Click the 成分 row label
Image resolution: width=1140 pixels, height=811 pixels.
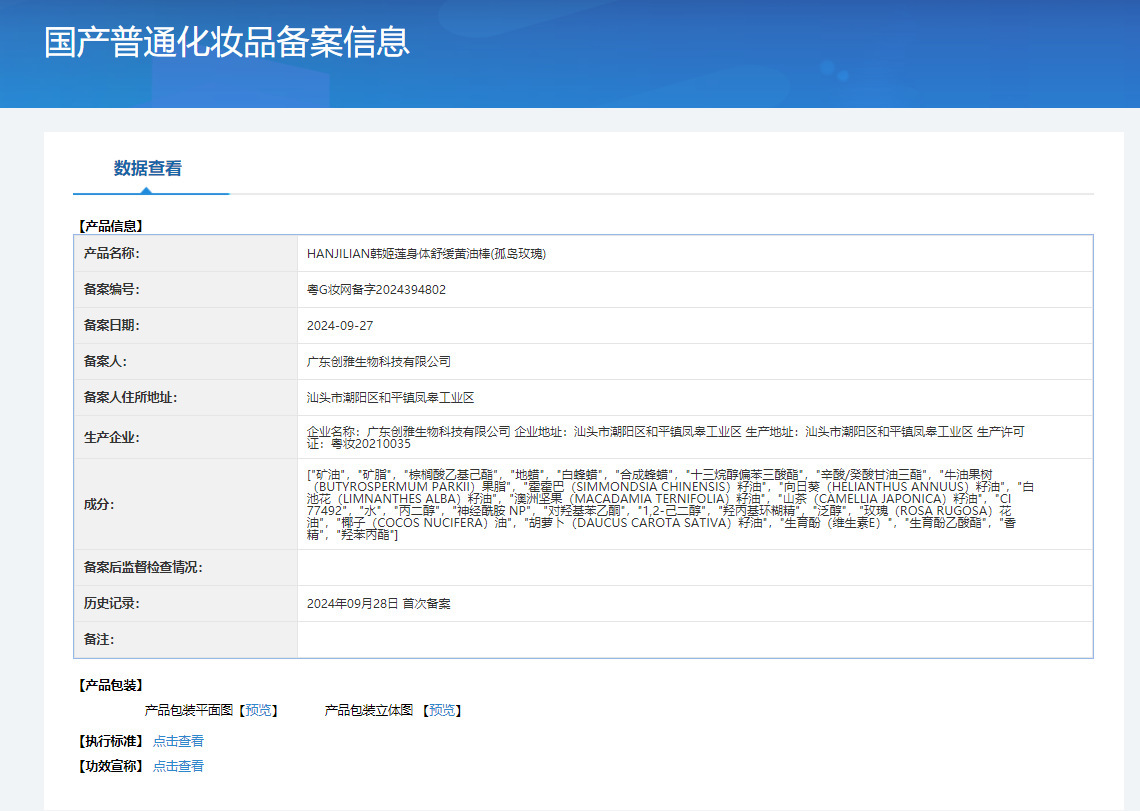click(x=99, y=504)
